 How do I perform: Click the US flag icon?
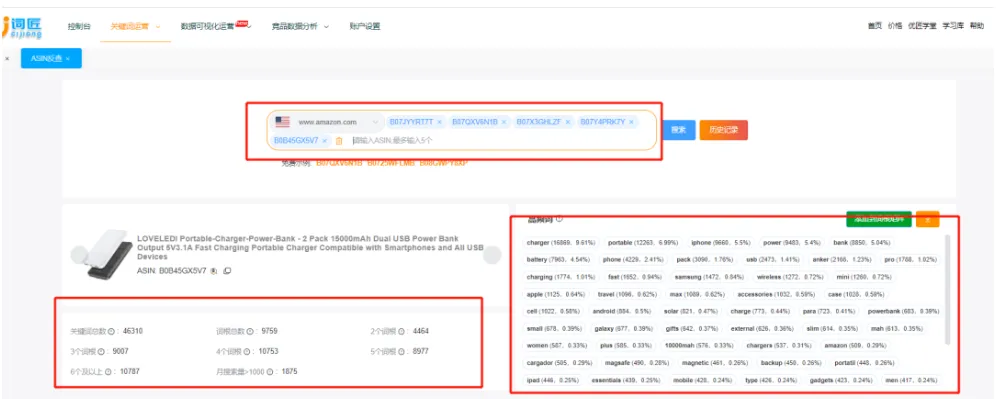pyautogui.click(x=283, y=121)
